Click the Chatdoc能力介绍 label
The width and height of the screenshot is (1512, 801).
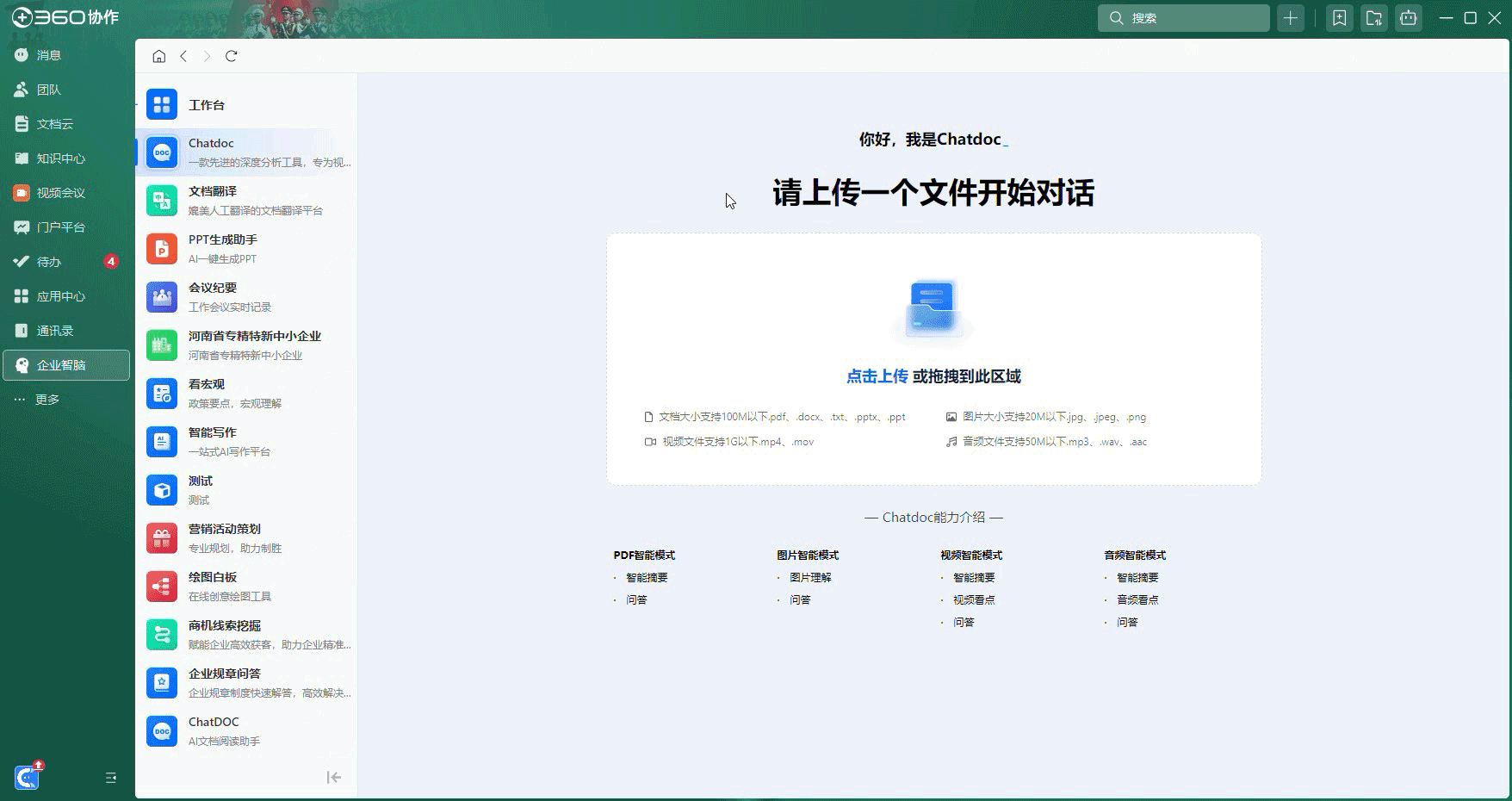tap(933, 518)
